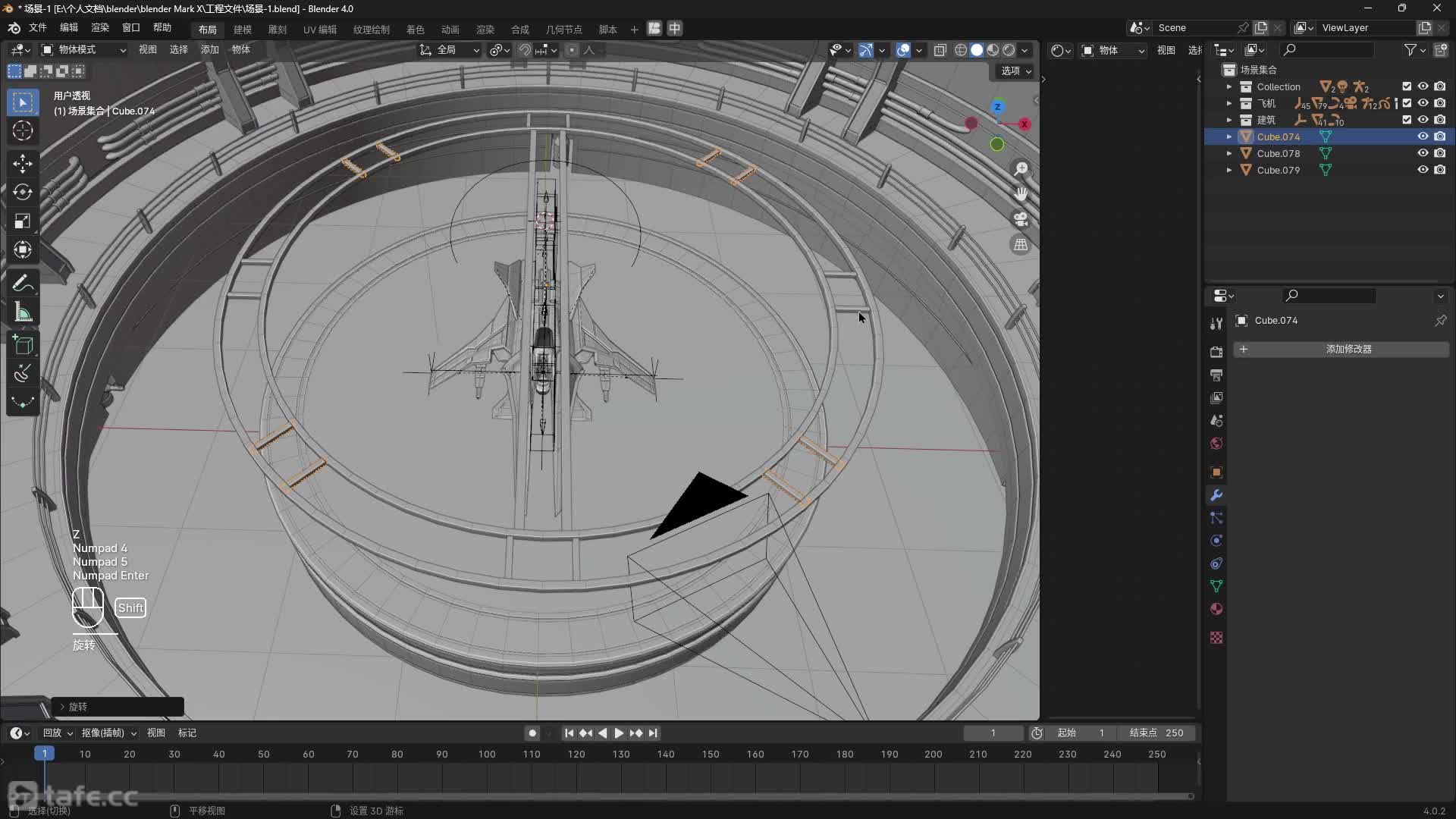Open the Scene properties tab

1216,420
